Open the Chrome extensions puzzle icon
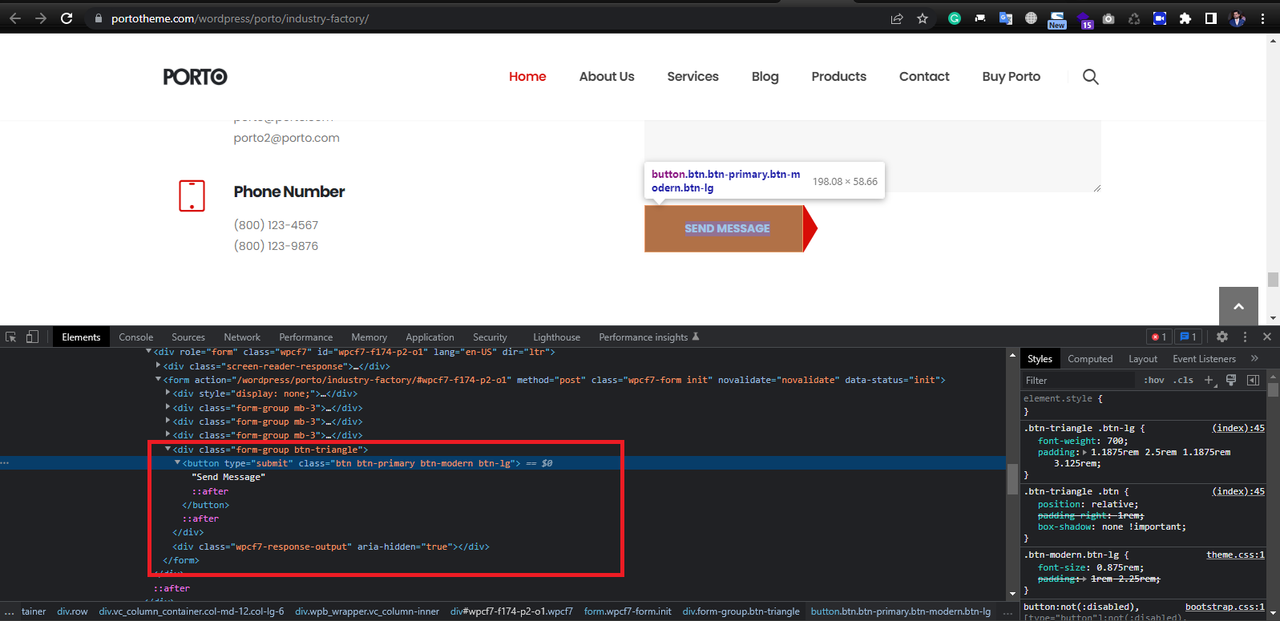 pos(1186,18)
